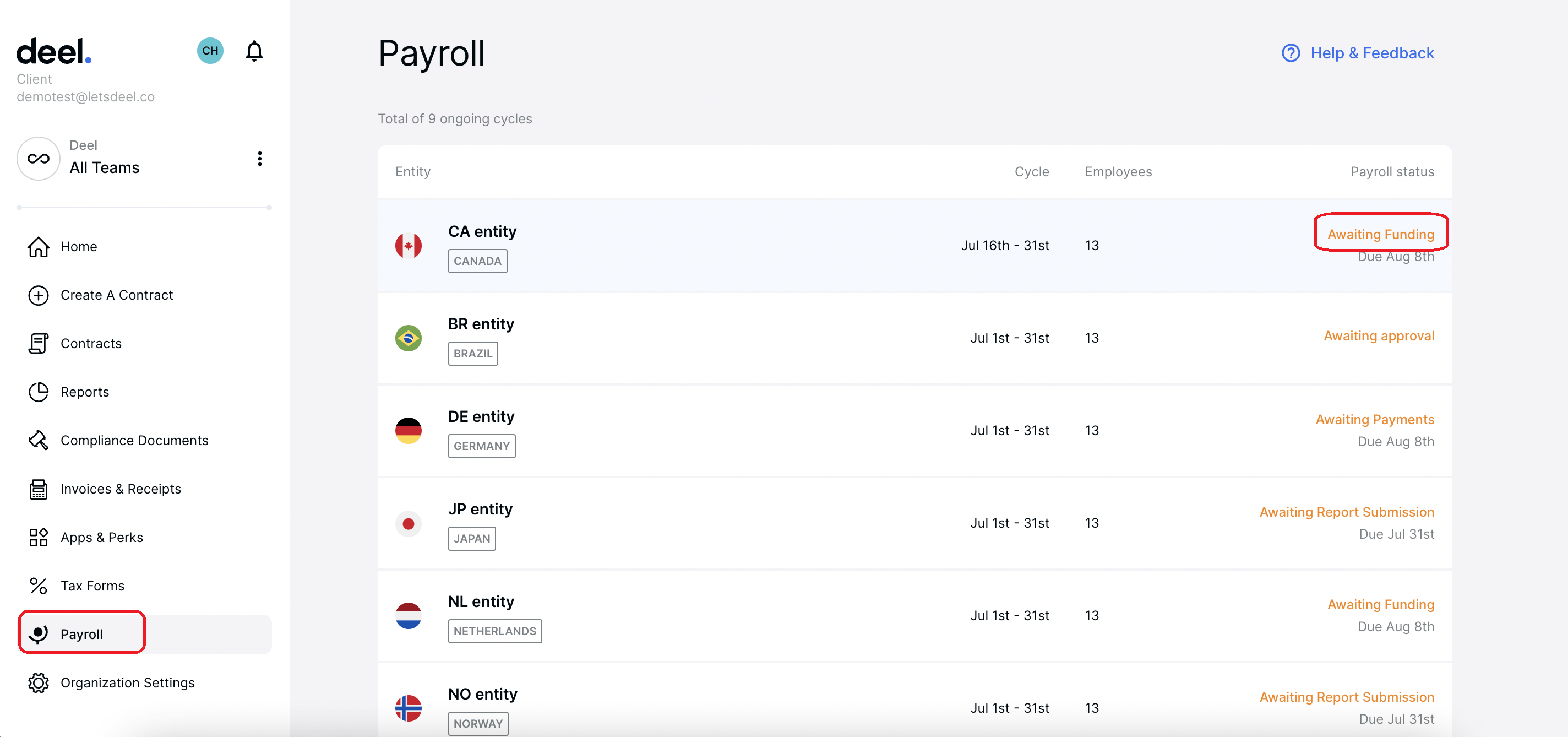Click the Deel logo
The height and width of the screenshot is (737, 1568).
(53, 52)
